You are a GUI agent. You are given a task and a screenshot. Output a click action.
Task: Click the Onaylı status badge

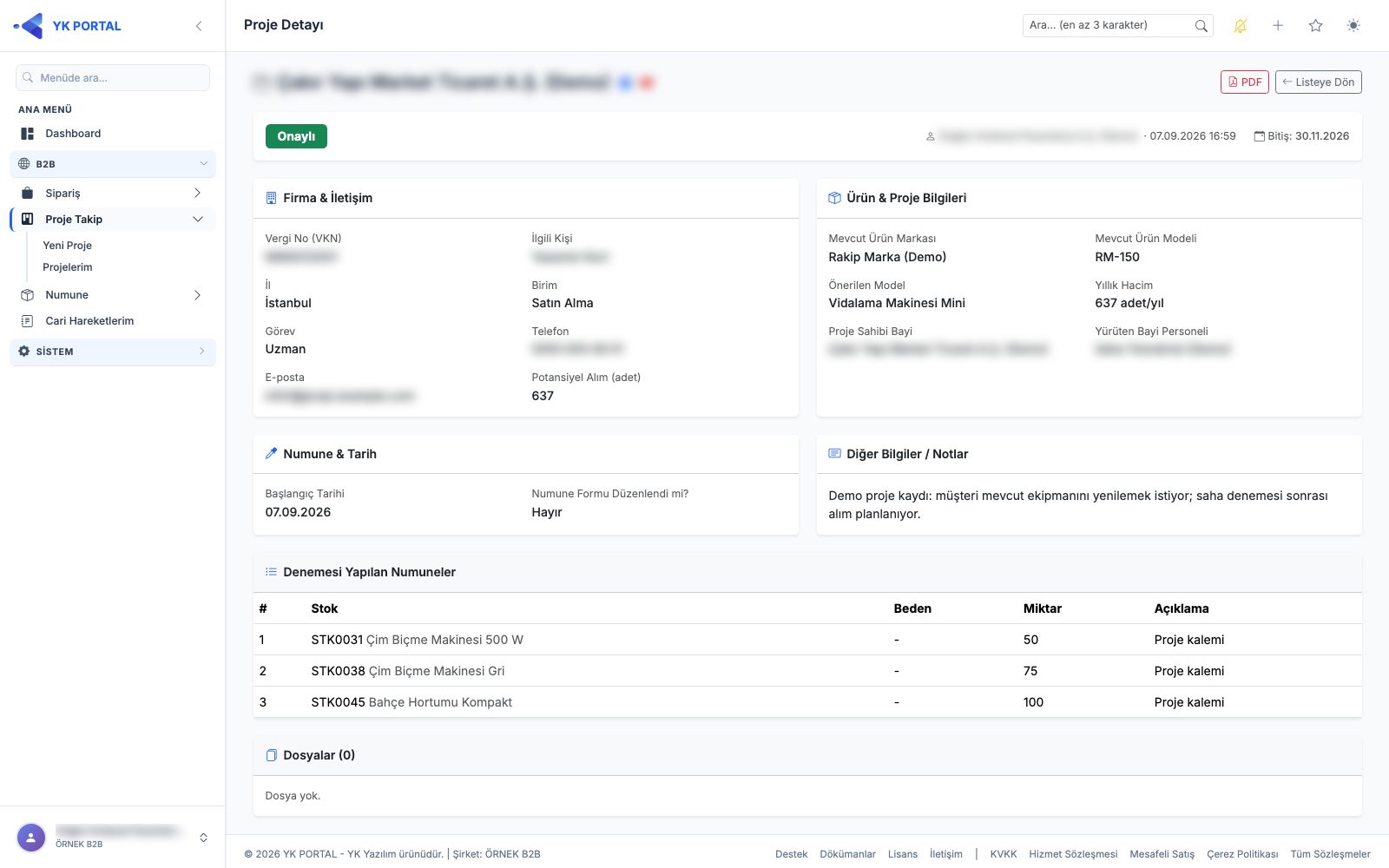point(296,136)
